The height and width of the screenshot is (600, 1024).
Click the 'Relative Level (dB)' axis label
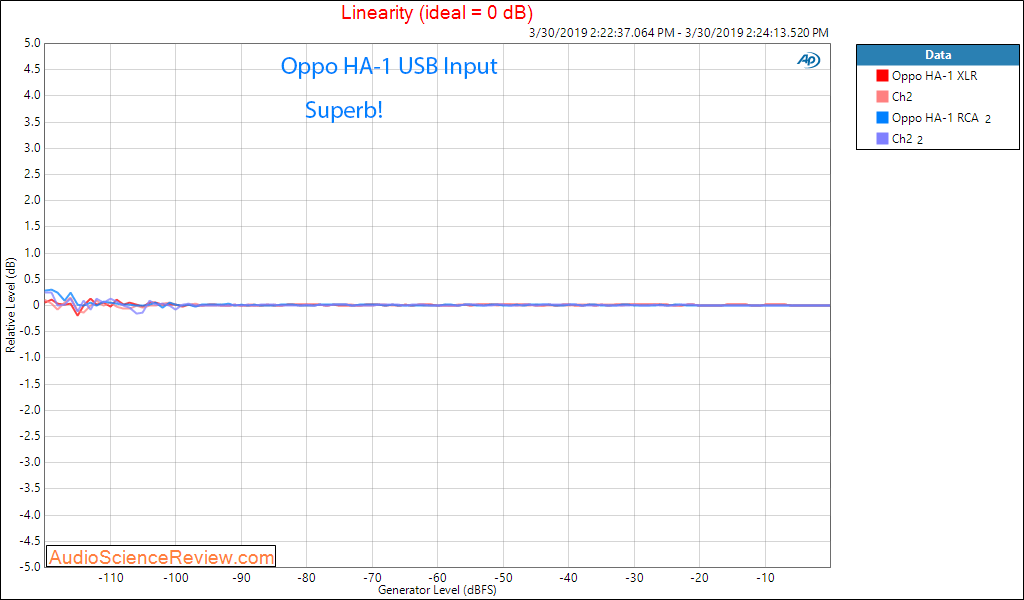tap(10, 305)
